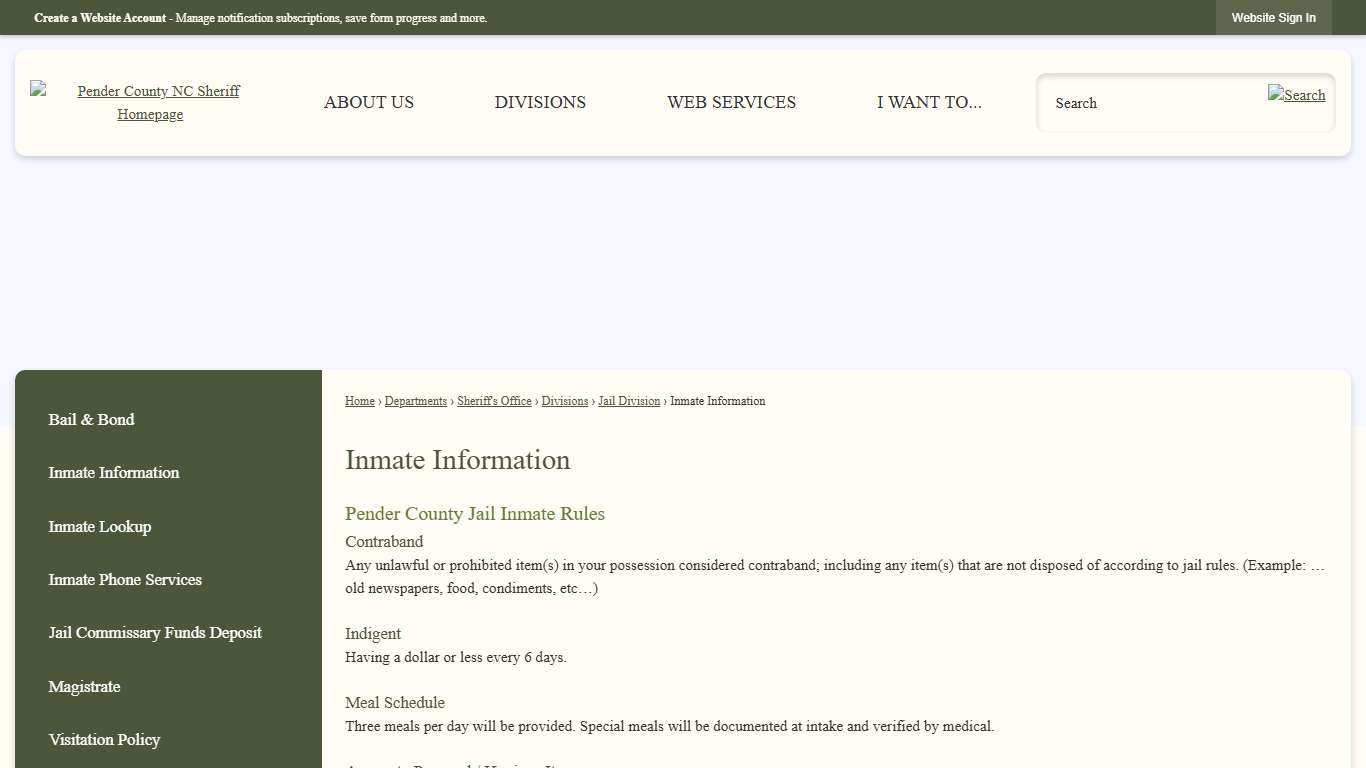
Task: Click the Pender County Sheriff logo image
Action: click(40, 90)
